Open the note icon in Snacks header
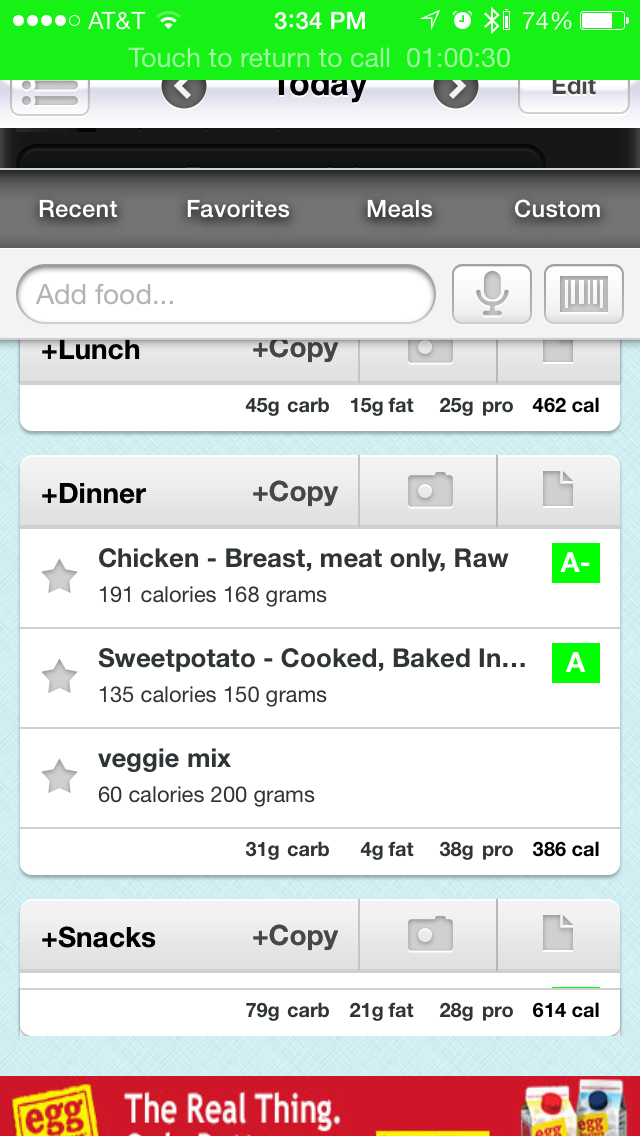This screenshot has height=1136, width=640. [558, 933]
